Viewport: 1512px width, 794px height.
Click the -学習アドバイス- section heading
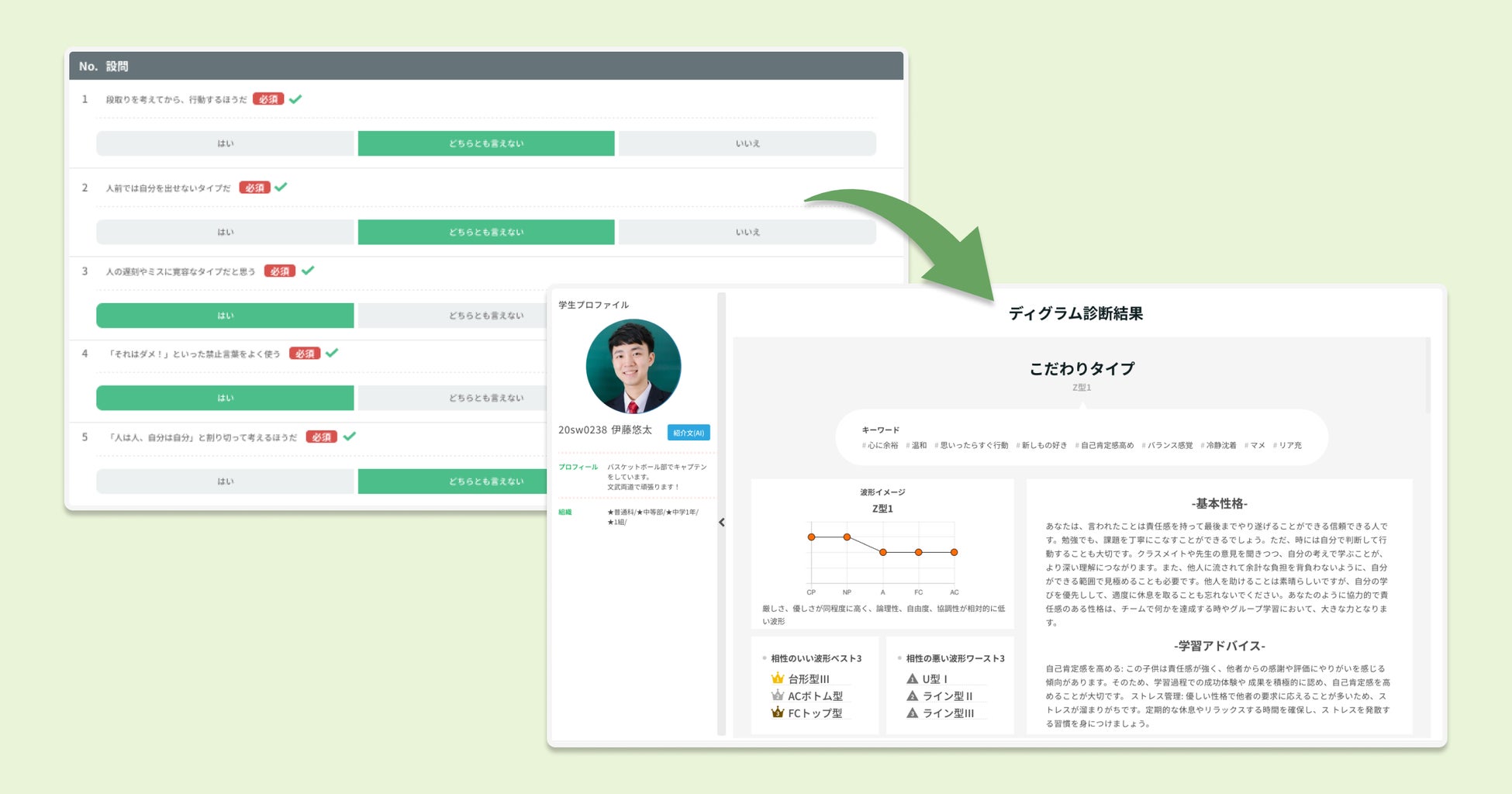[1220, 646]
